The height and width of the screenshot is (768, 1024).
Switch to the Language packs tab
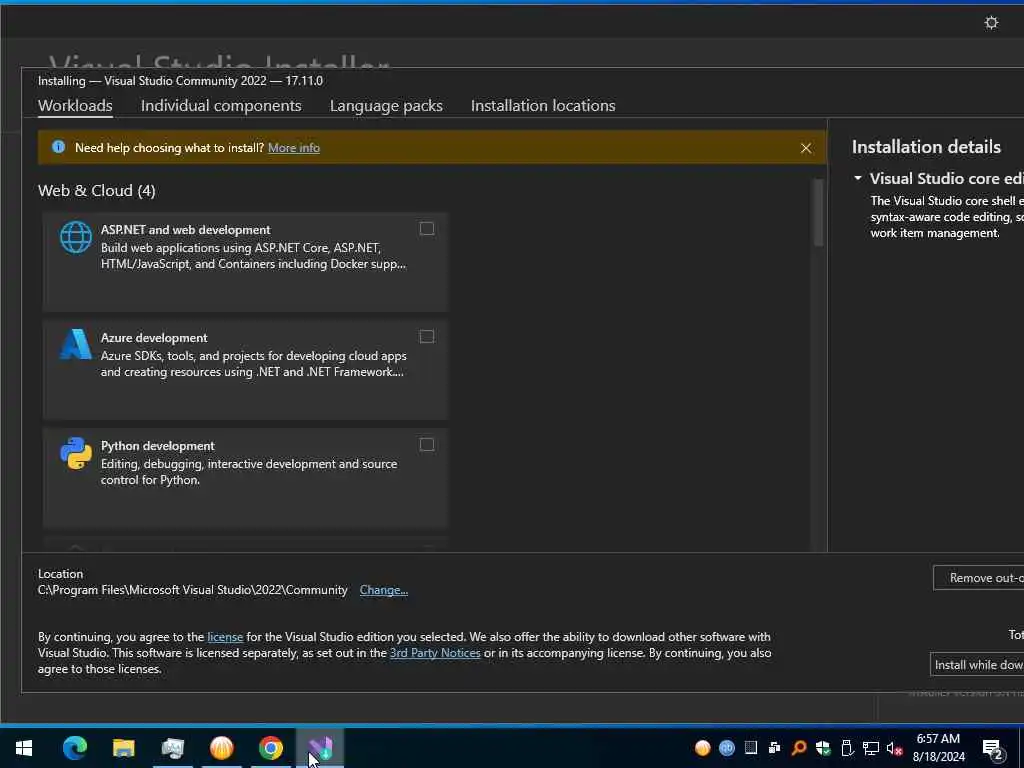(x=386, y=106)
